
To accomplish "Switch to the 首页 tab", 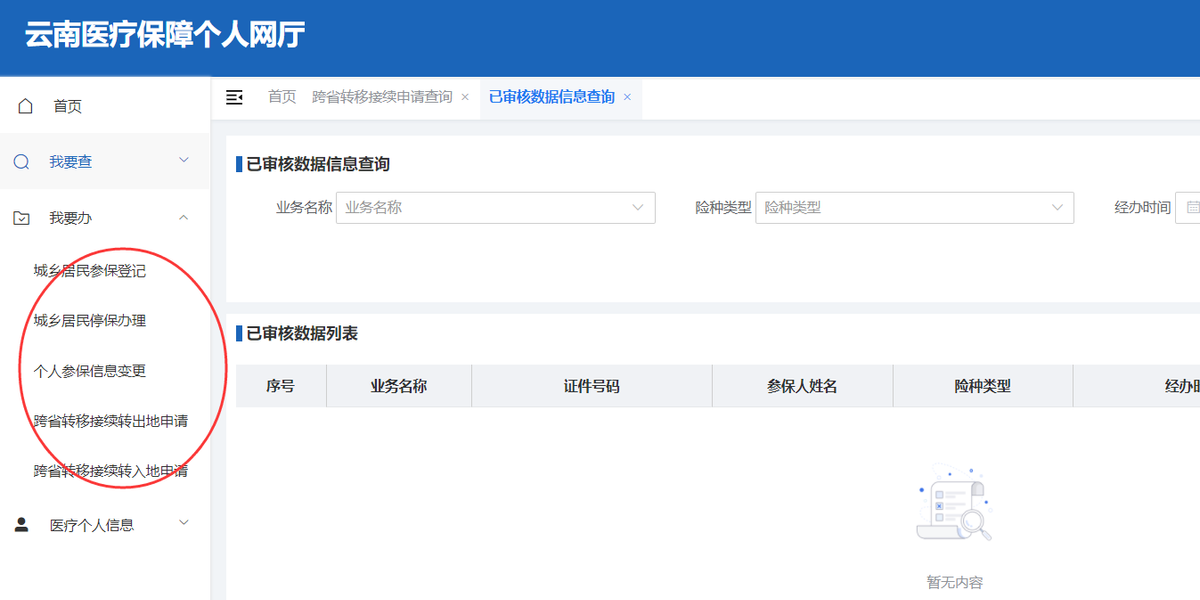I will [x=282, y=97].
